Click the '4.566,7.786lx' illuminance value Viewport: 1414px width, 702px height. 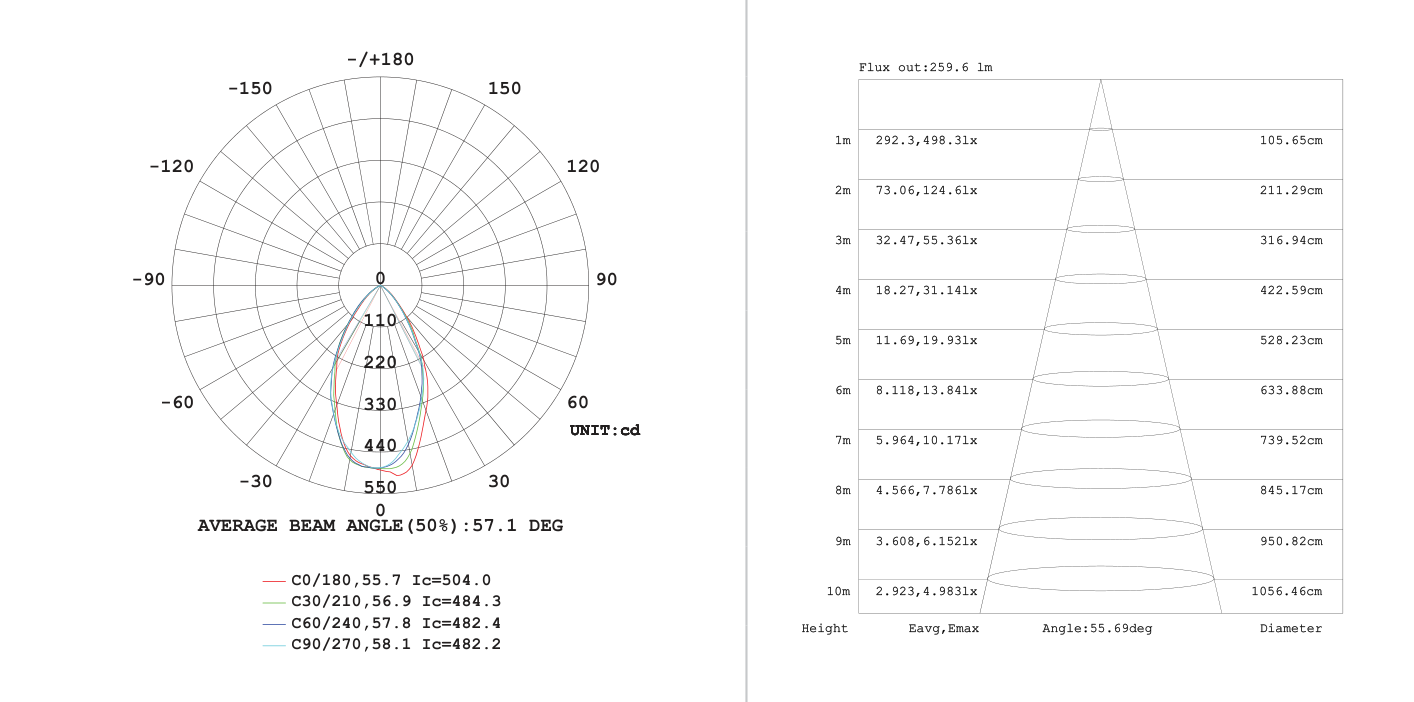pyautogui.click(x=927, y=491)
